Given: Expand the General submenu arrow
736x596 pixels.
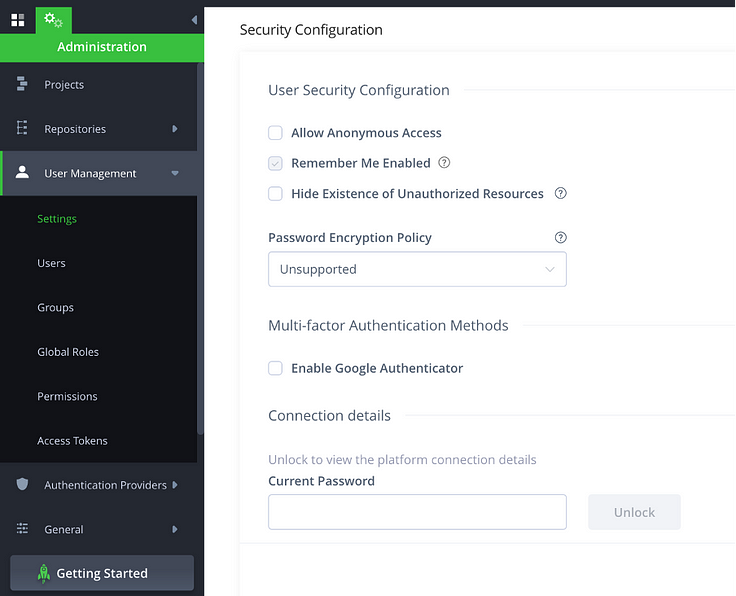Looking at the screenshot, I should click(175, 529).
